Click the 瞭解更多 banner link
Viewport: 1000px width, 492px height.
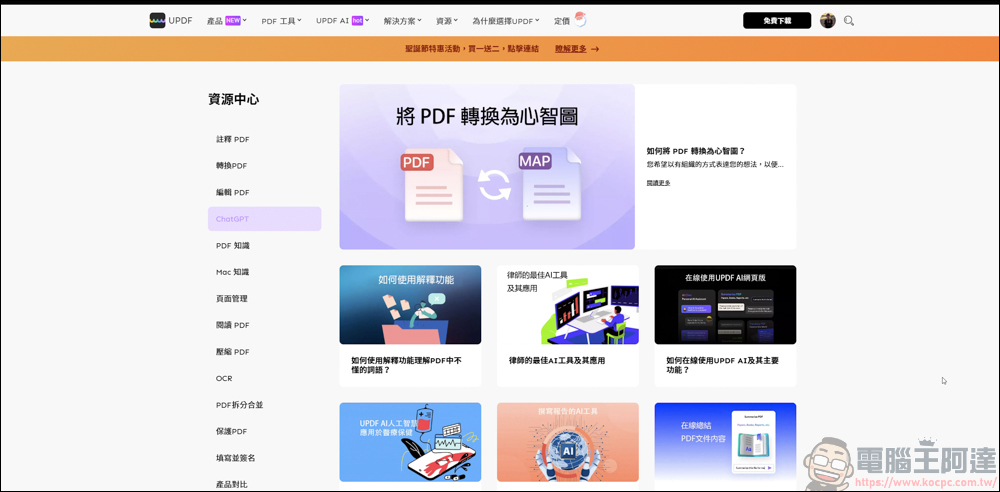point(570,48)
